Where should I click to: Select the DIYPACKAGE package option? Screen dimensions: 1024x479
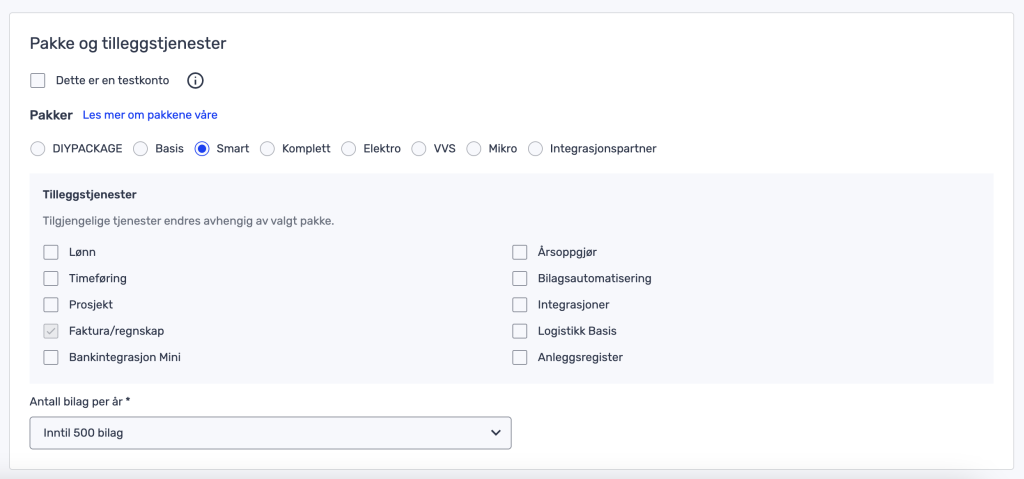tap(38, 149)
